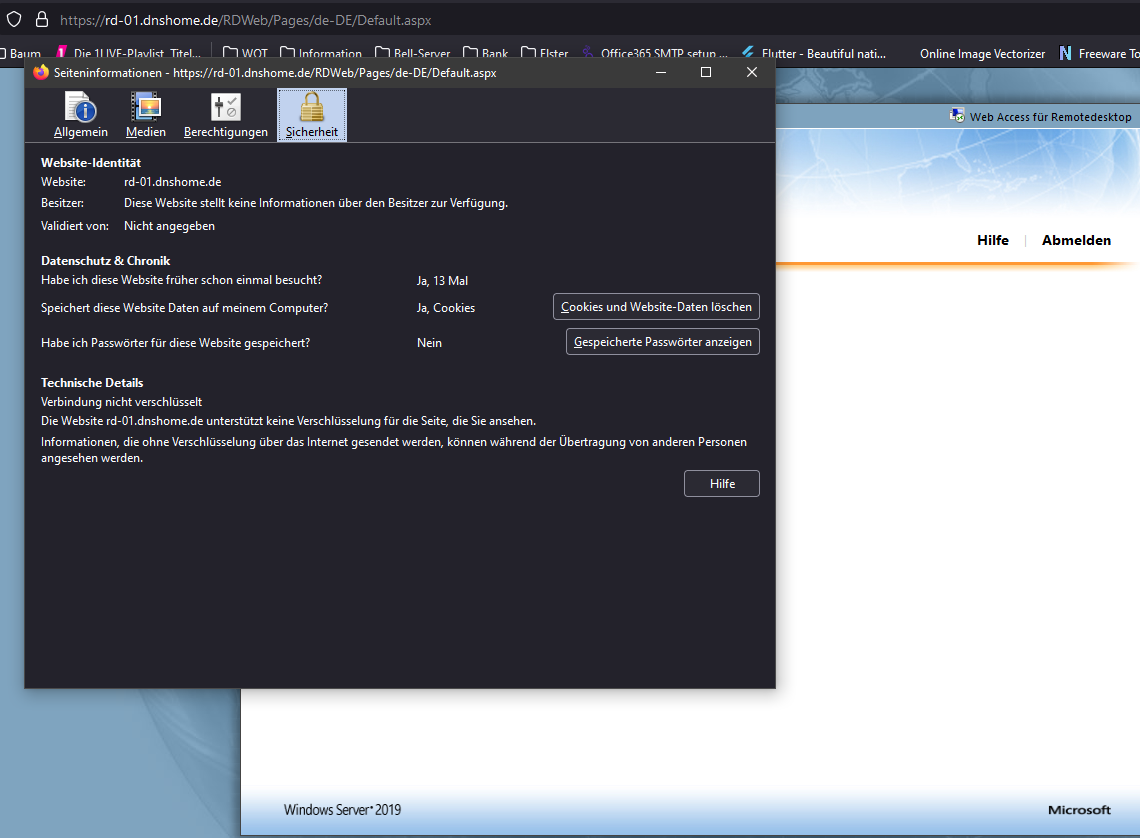Click Cookies und Website-Daten löschen button
The image size is (1140, 838).
pos(656,307)
